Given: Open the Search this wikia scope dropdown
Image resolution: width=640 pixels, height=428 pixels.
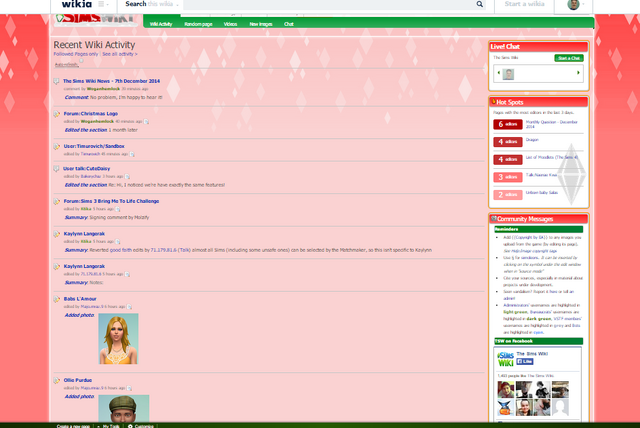Looking at the screenshot, I should pyautogui.click(x=152, y=4).
